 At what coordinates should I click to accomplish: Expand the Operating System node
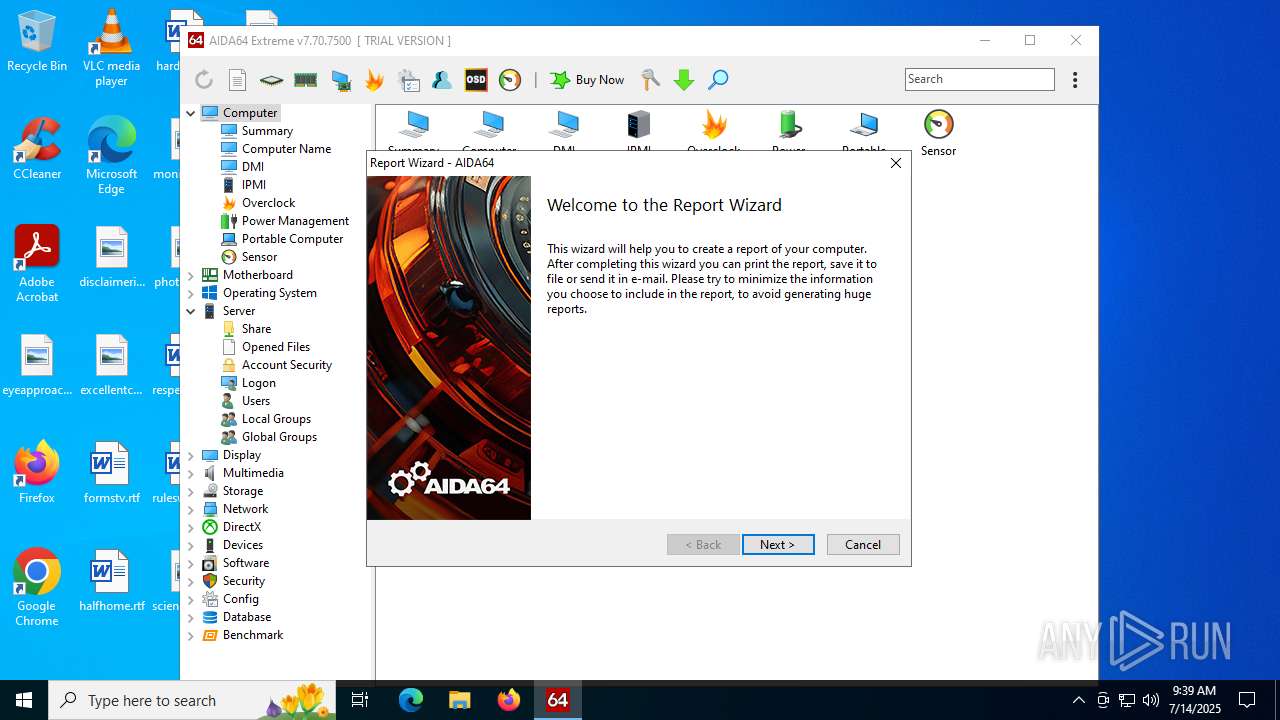[191, 293]
